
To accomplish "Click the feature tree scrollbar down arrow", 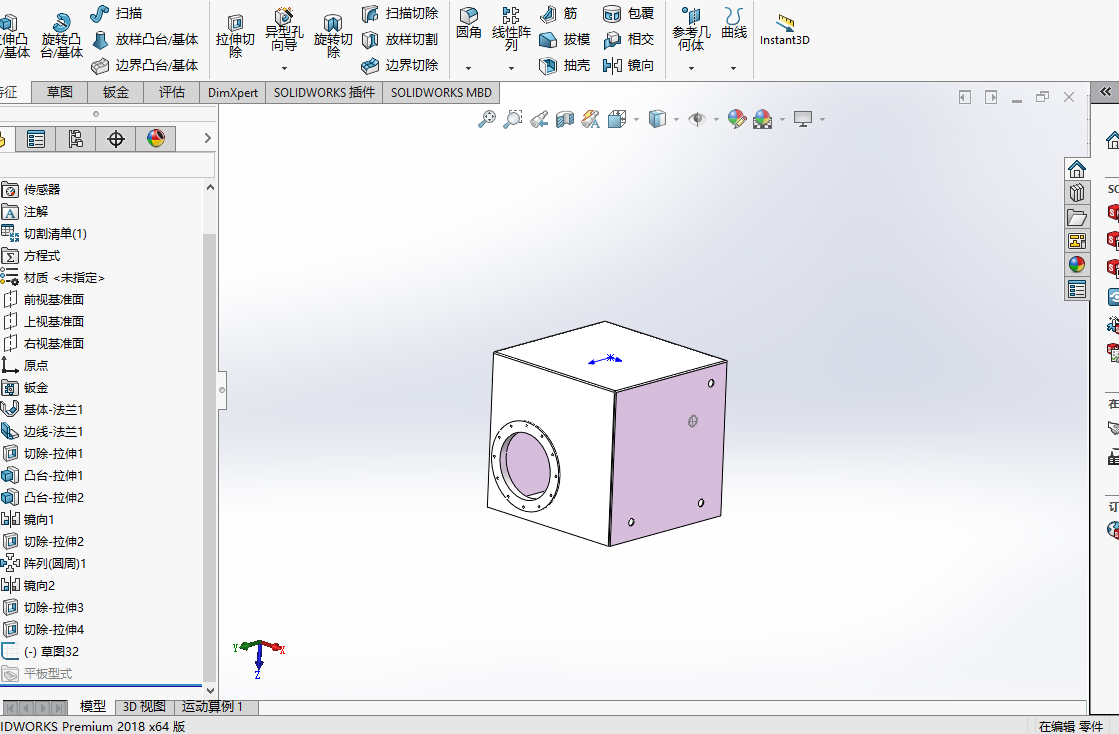I will pos(210,690).
